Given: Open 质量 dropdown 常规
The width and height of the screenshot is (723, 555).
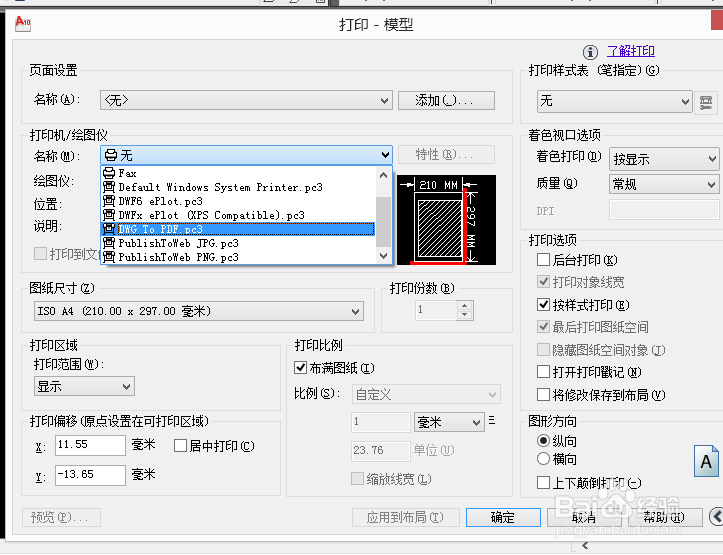Looking at the screenshot, I should tap(664, 184).
